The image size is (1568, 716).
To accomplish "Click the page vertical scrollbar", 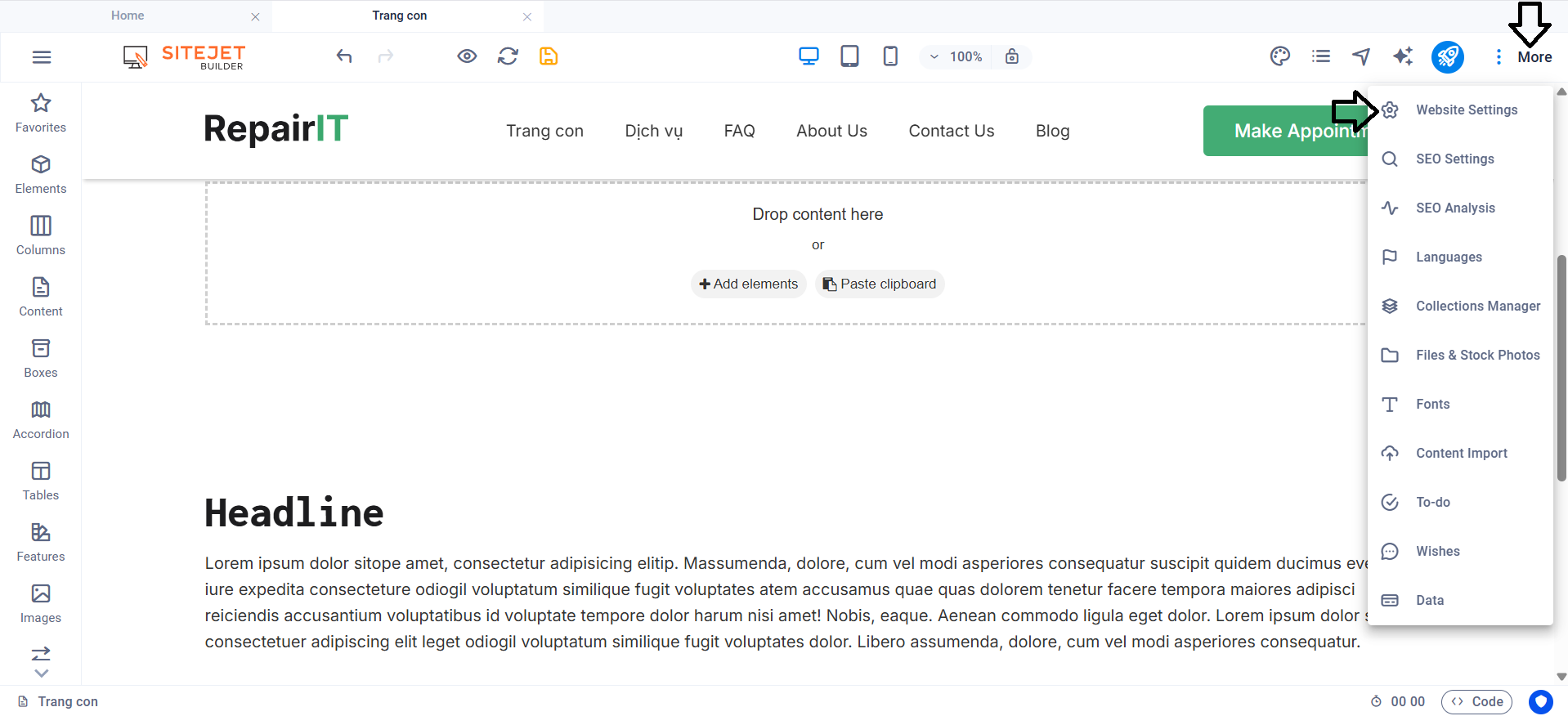I will [1561, 368].
